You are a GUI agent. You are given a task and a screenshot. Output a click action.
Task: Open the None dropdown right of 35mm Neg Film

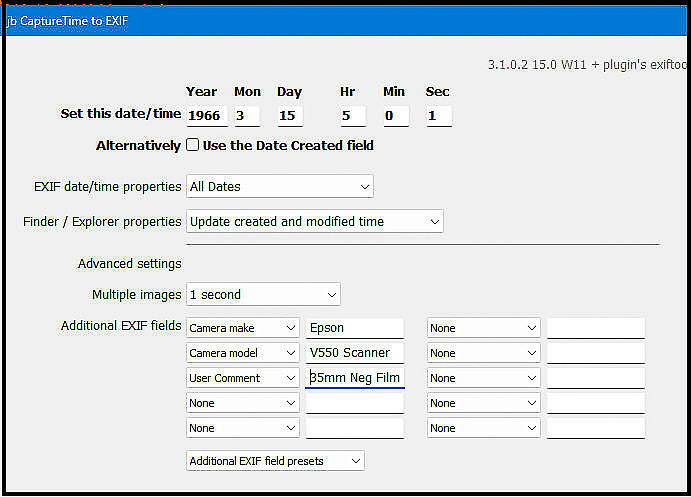tap(483, 378)
